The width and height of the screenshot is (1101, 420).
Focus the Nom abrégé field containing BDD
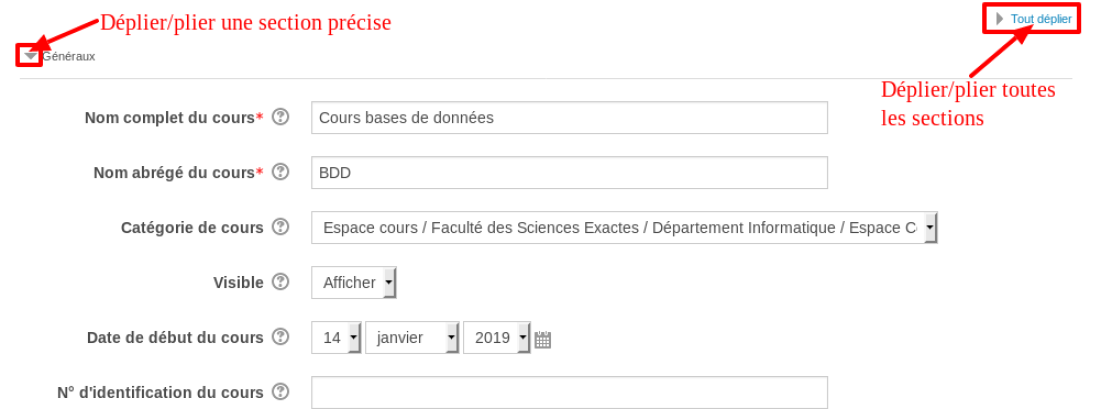569,173
